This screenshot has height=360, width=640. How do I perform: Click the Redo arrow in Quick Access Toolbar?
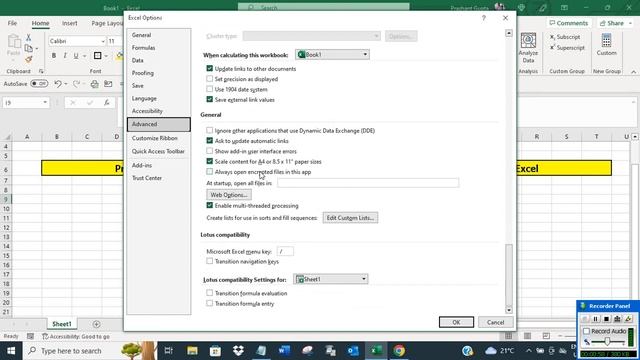pyautogui.click(x=76, y=84)
